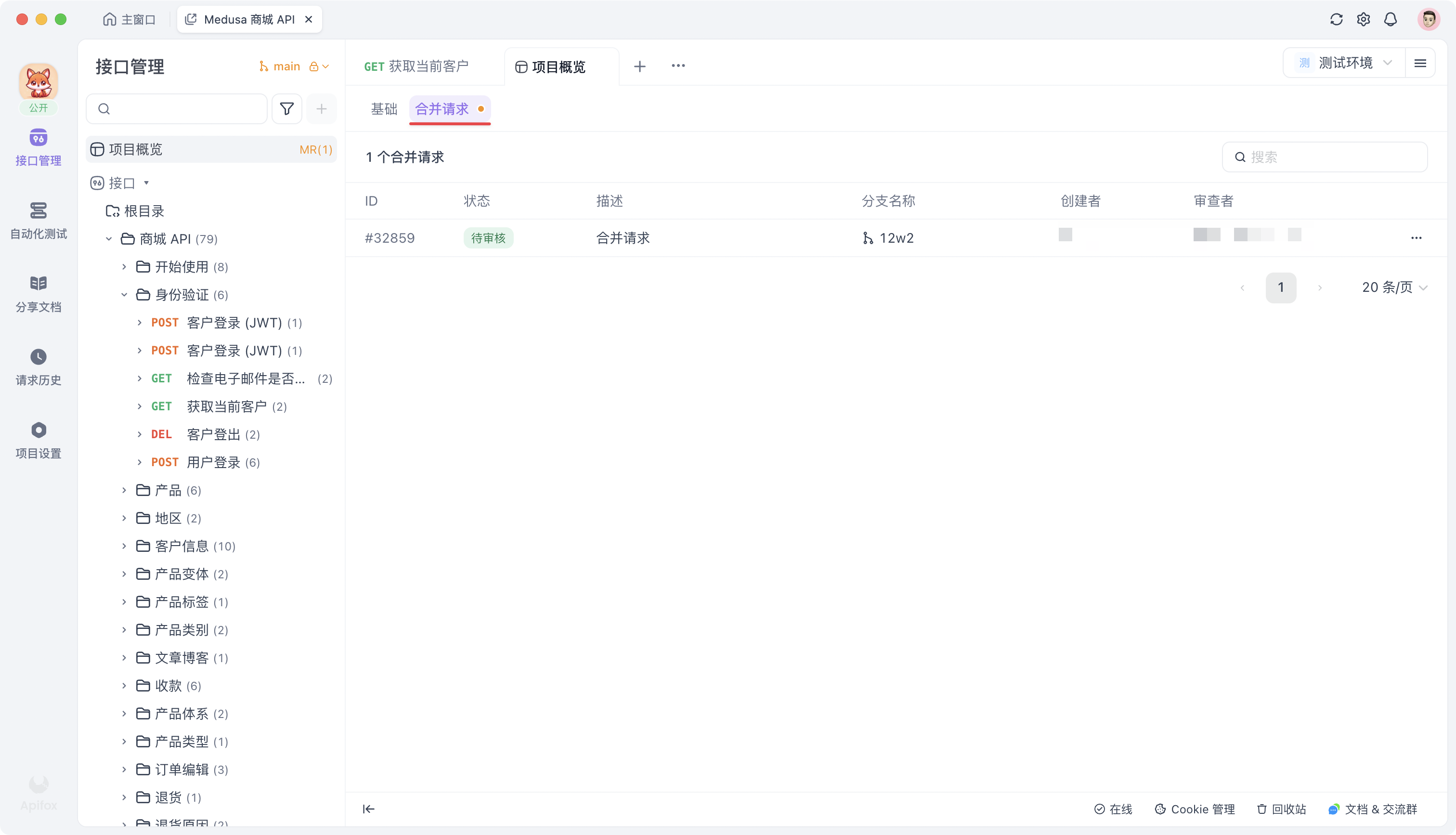The width and height of the screenshot is (1456, 835).
Task: Open the GET 获取当前客户 tab
Action: (x=417, y=66)
